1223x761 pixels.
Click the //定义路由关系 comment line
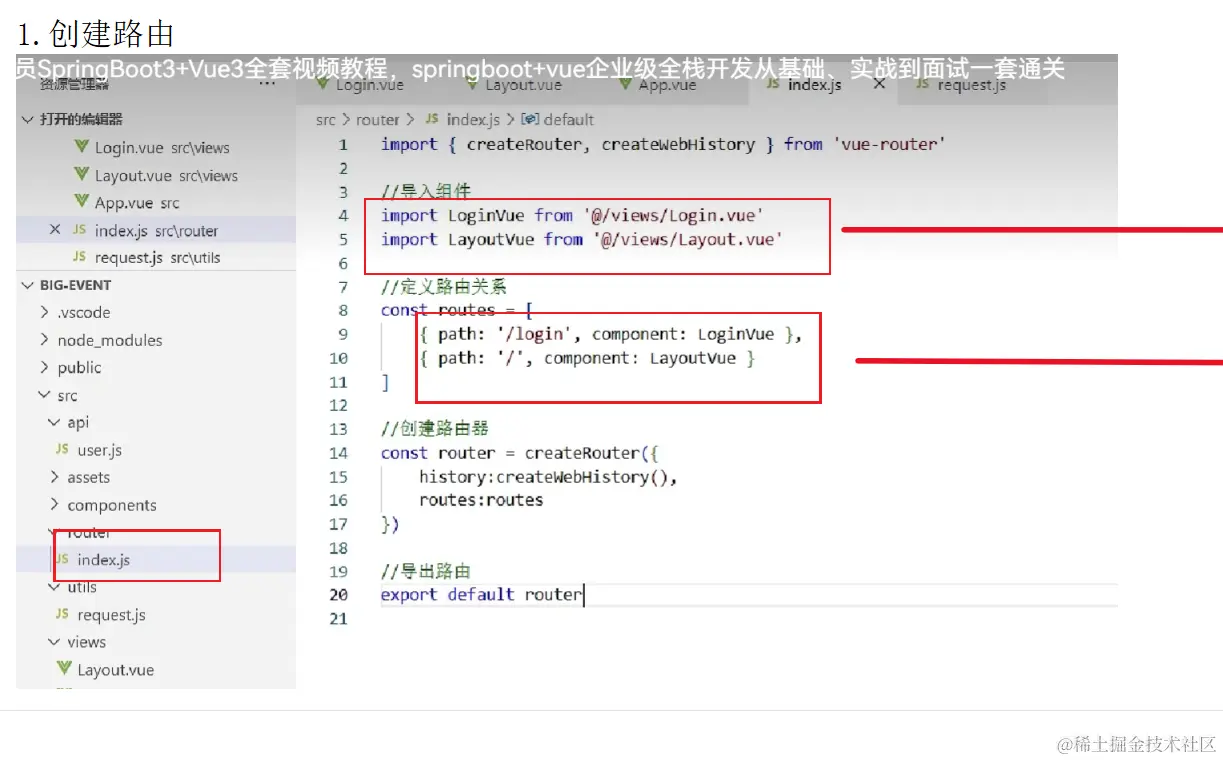444,286
